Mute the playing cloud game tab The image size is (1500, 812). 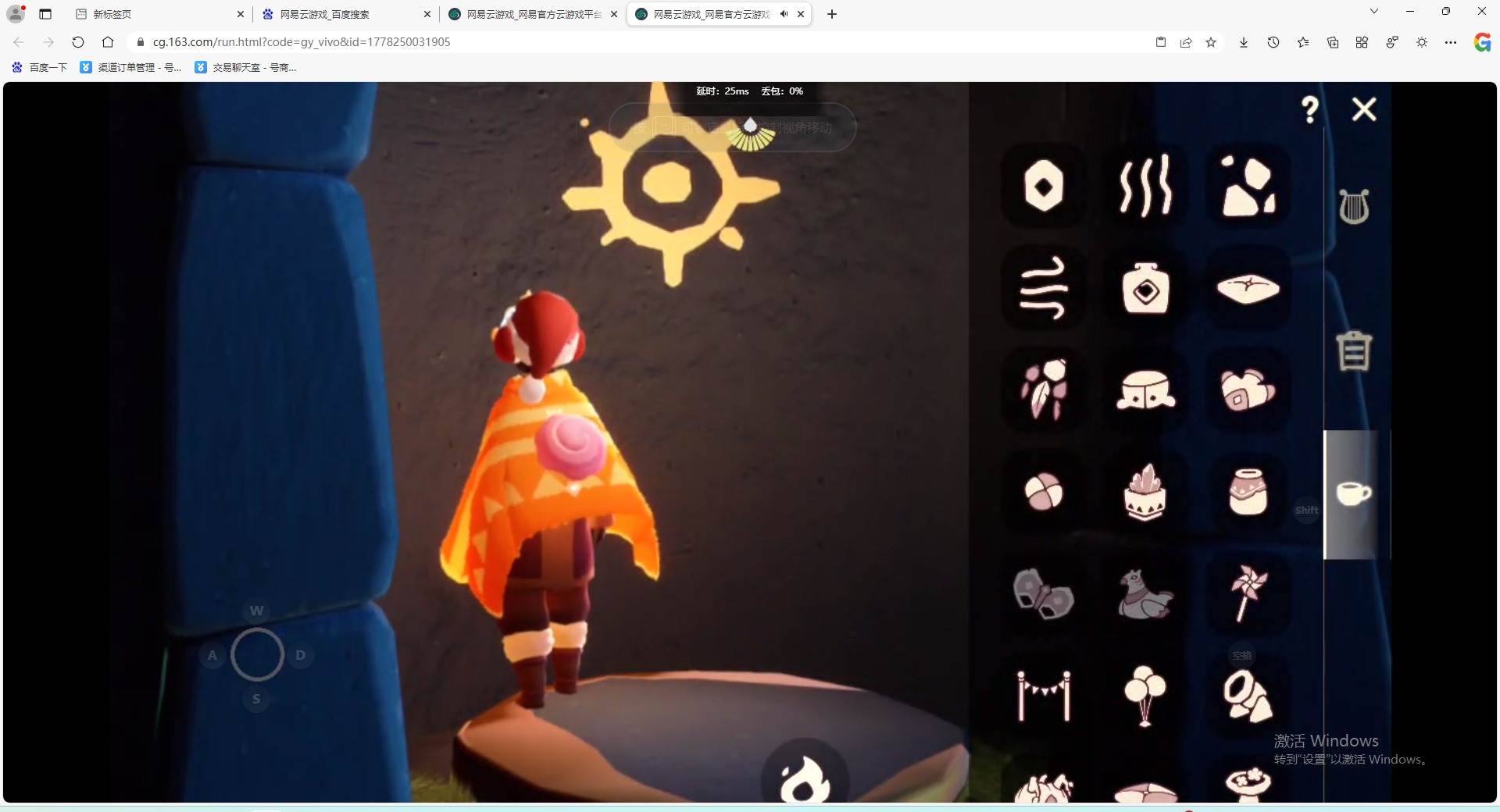[784, 14]
